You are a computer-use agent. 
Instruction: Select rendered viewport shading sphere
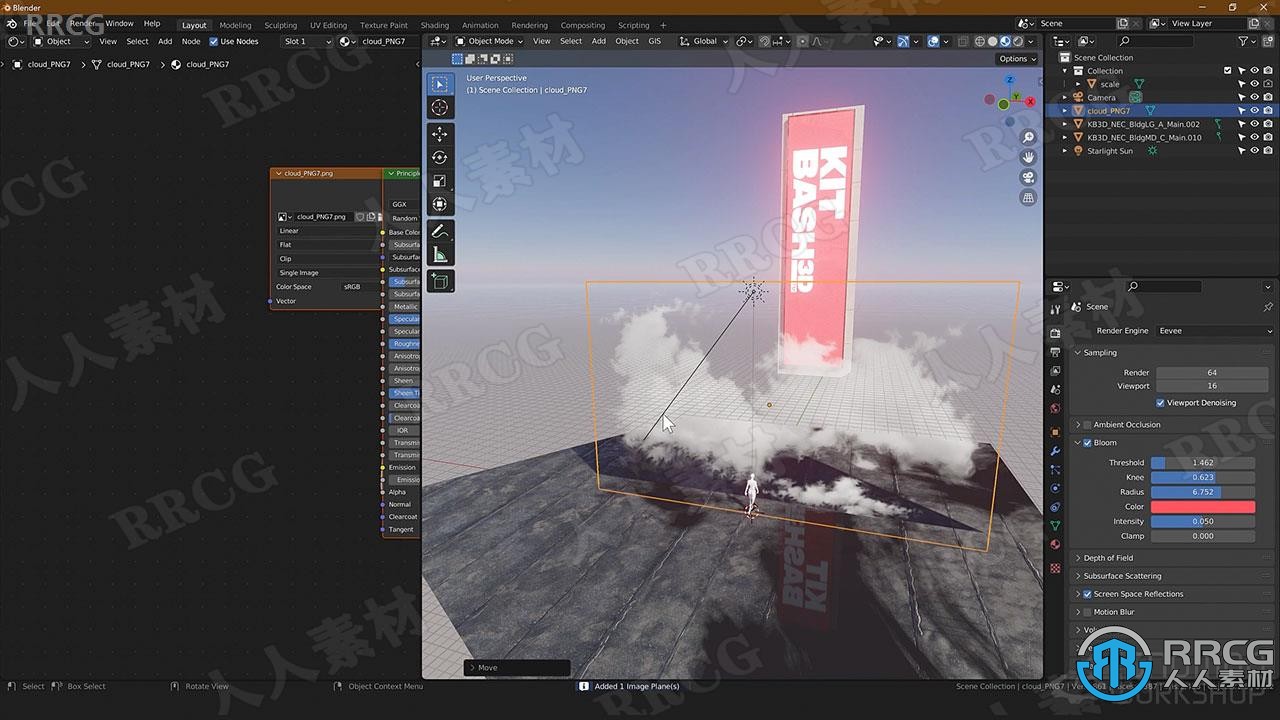pos(1018,41)
